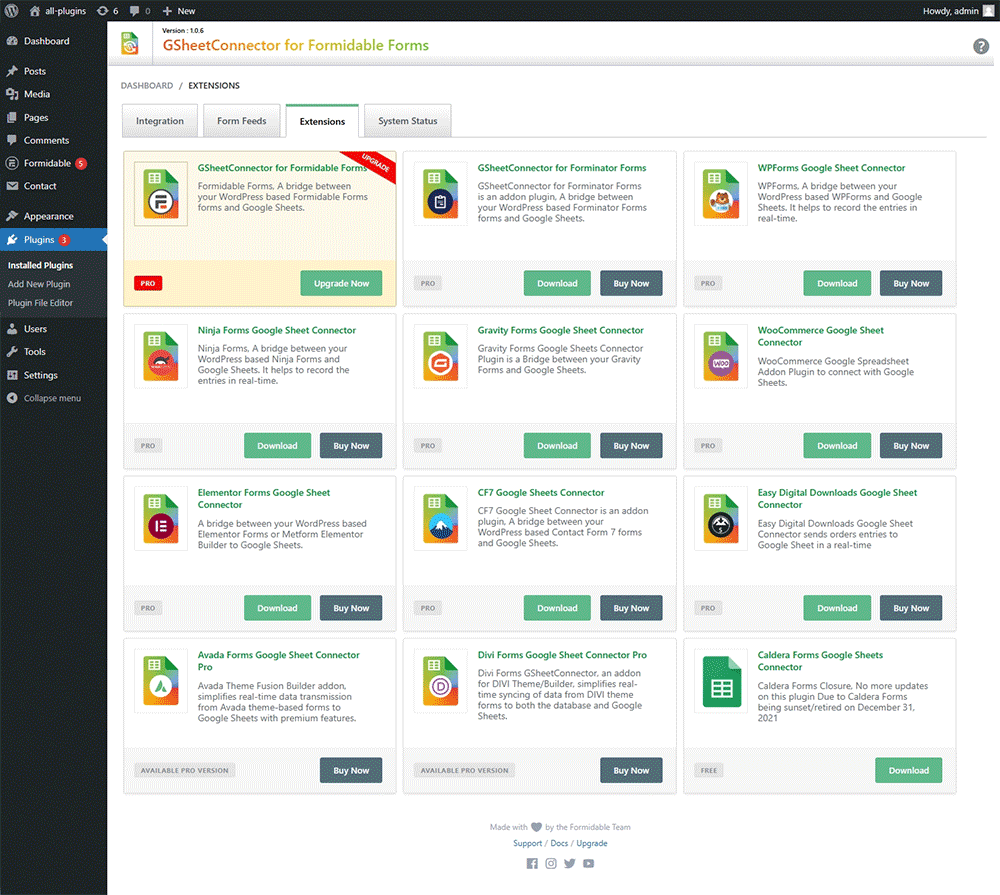This screenshot has width=1000, height=895.
Task: Download the Caldera Forms connector
Action: click(x=908, y=771)
